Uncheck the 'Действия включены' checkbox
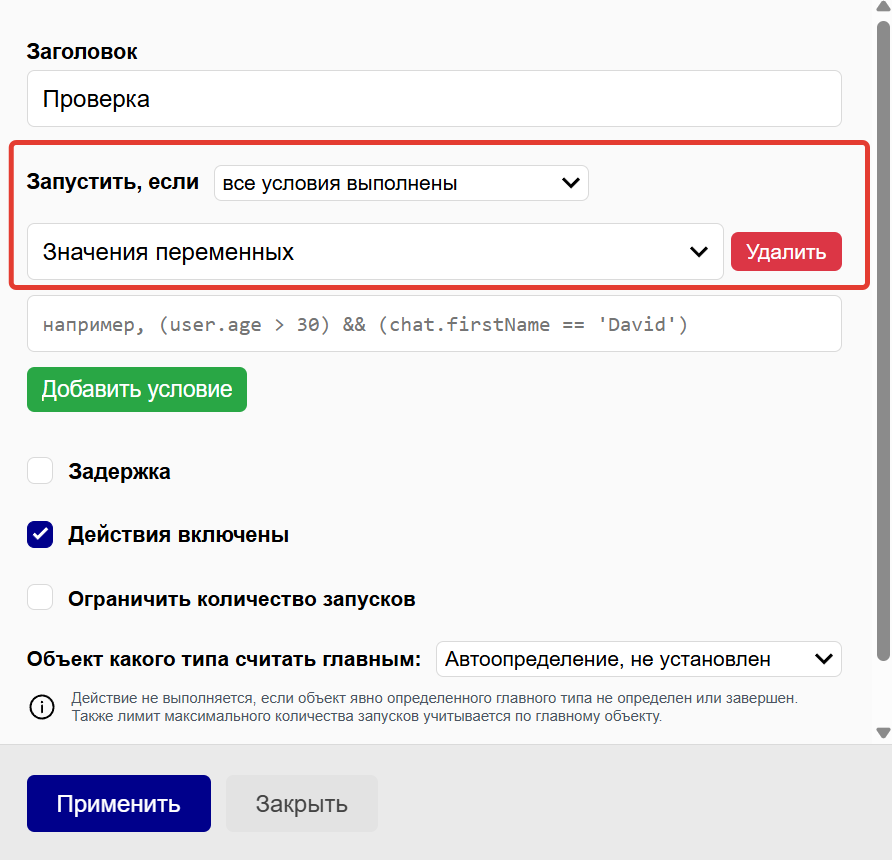The width and height of the screenshot is (892, 860). (40, 535)
